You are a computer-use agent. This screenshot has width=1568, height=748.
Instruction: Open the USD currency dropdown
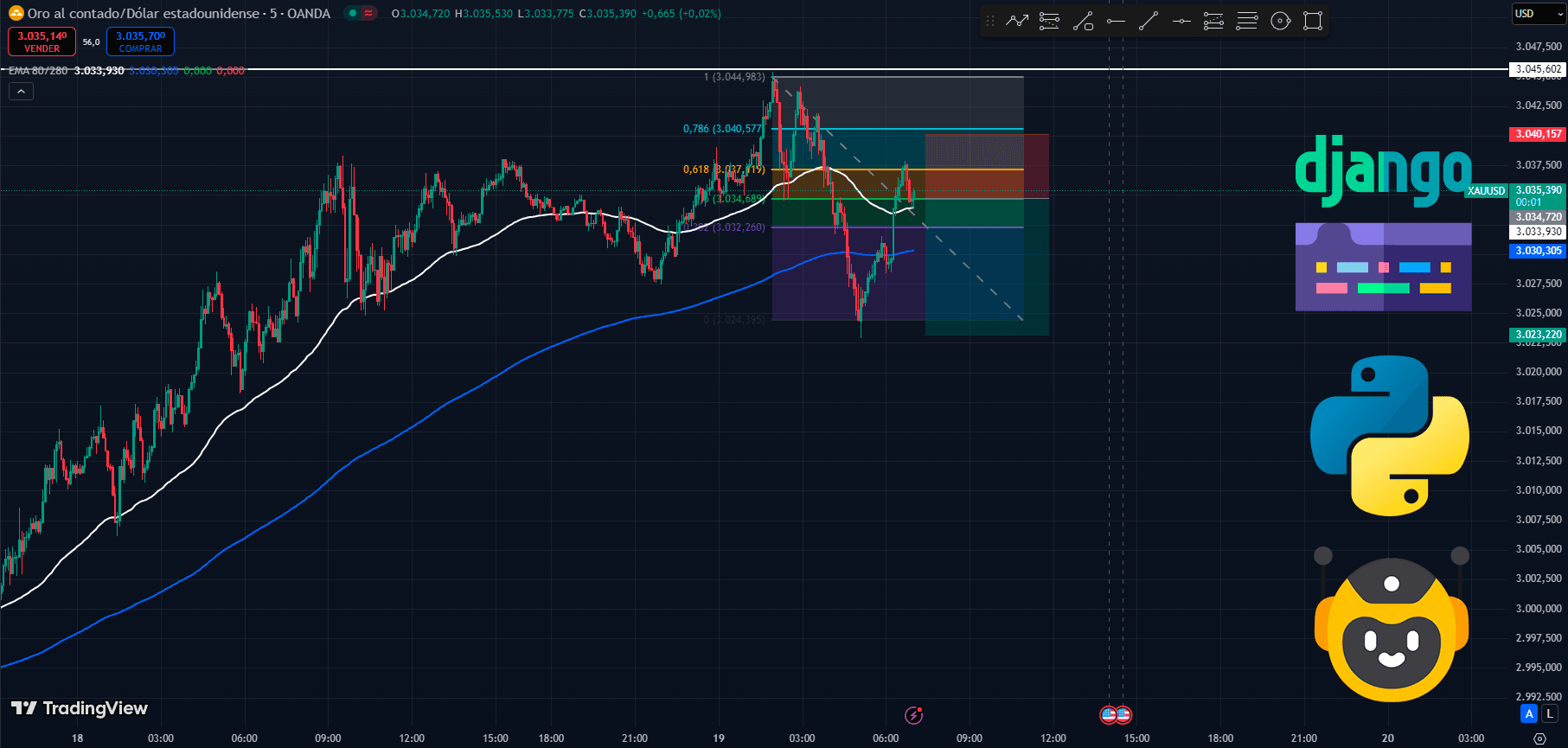tap(1539, 13)
